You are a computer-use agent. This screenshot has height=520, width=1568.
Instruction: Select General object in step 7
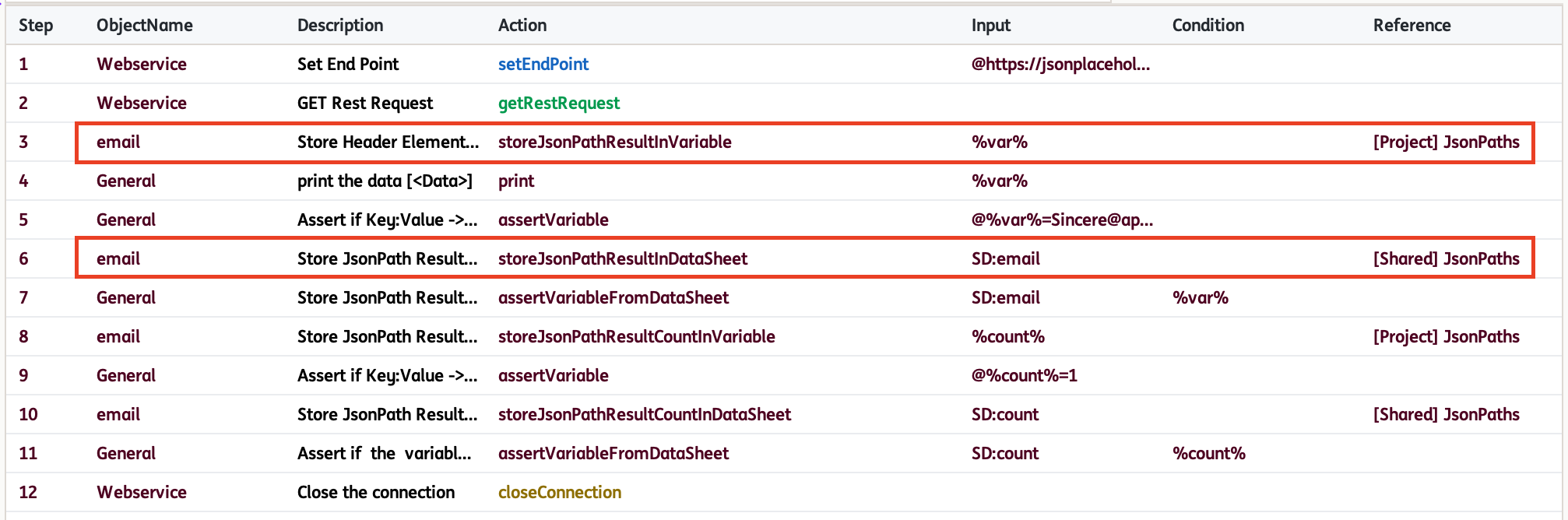point(126,297)
